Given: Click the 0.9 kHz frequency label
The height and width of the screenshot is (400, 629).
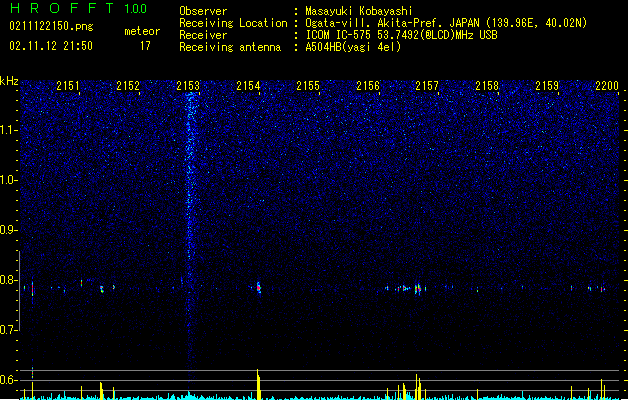Looking at the screenshot, I should 8,230.
